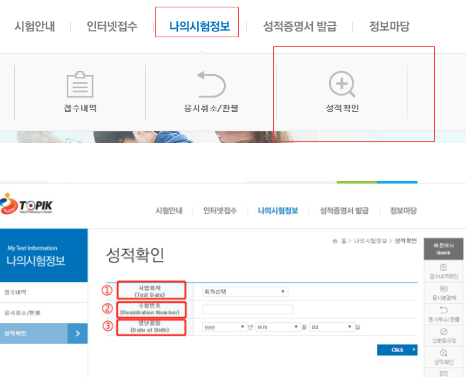Open 응시취소/환불 return-arrow icon in Quick menu
This screenshot has height=381, width=475.
coord(443,310)
